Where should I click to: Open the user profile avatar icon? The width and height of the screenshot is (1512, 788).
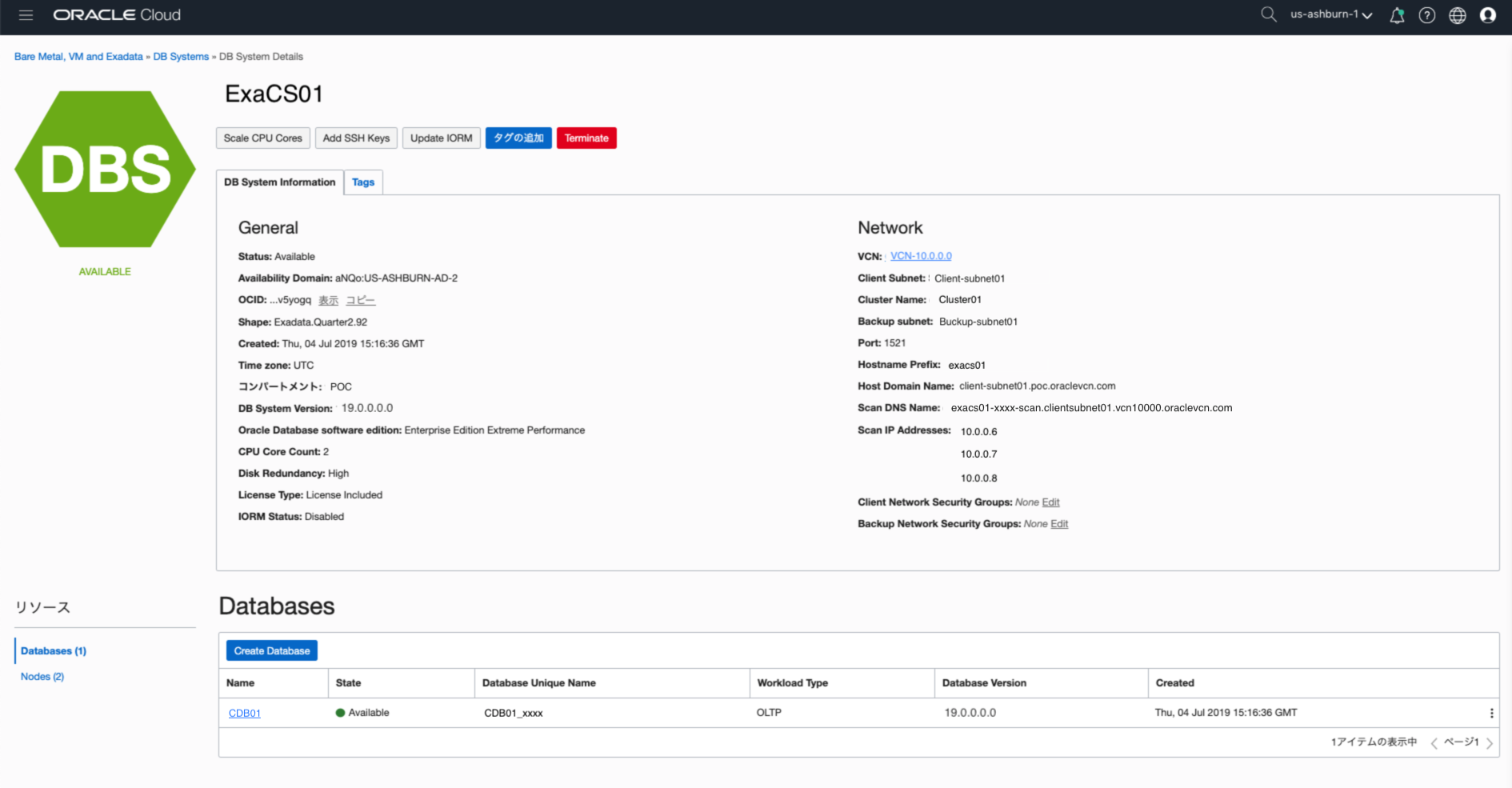pos(1488,15)
